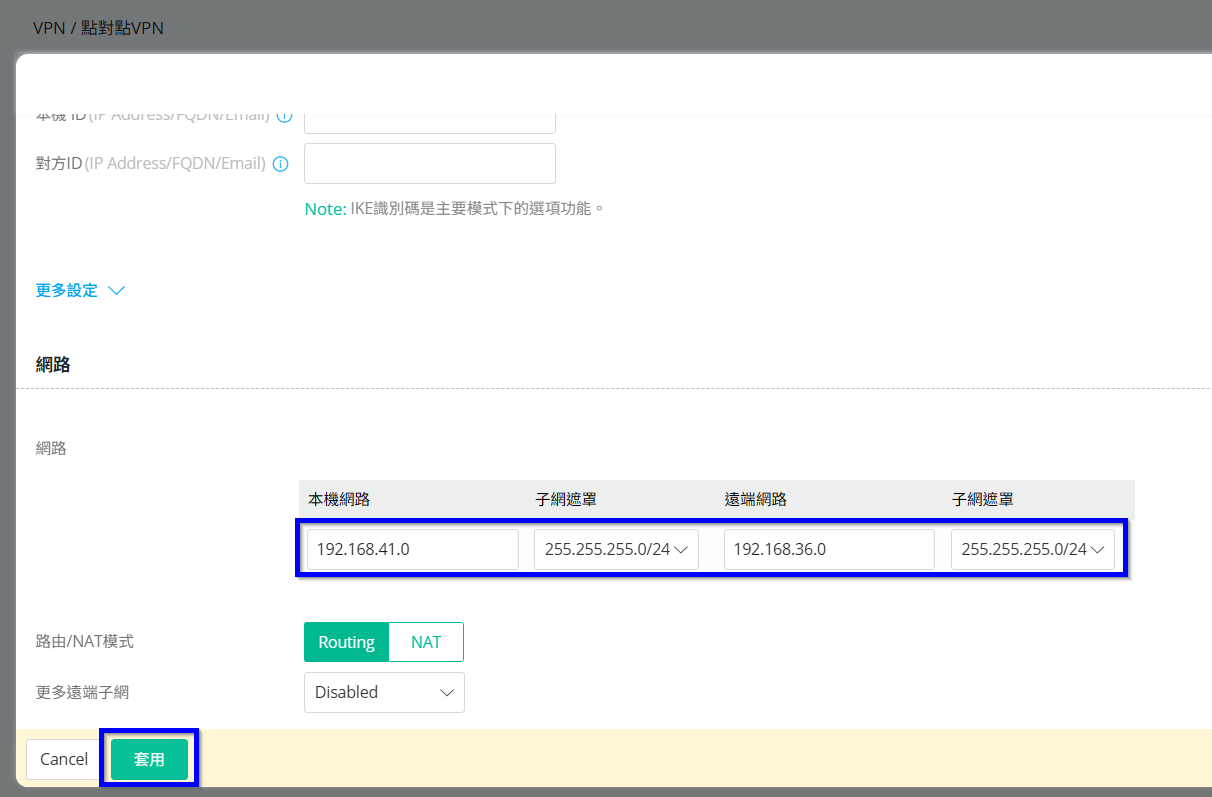Click VPN in the breadcrumb path
The width and height of the screenshot is (1212, 797).
tap(49, 28)
